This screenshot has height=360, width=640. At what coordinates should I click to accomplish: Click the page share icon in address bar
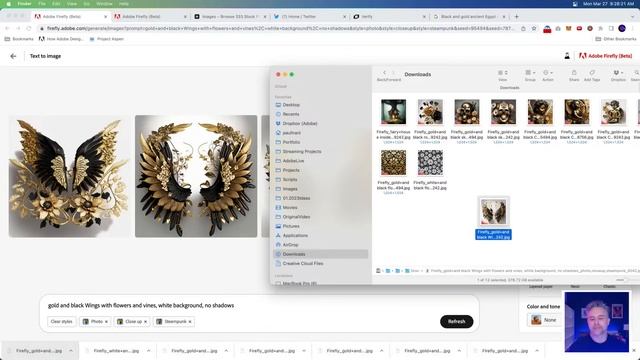click(523, 29)
